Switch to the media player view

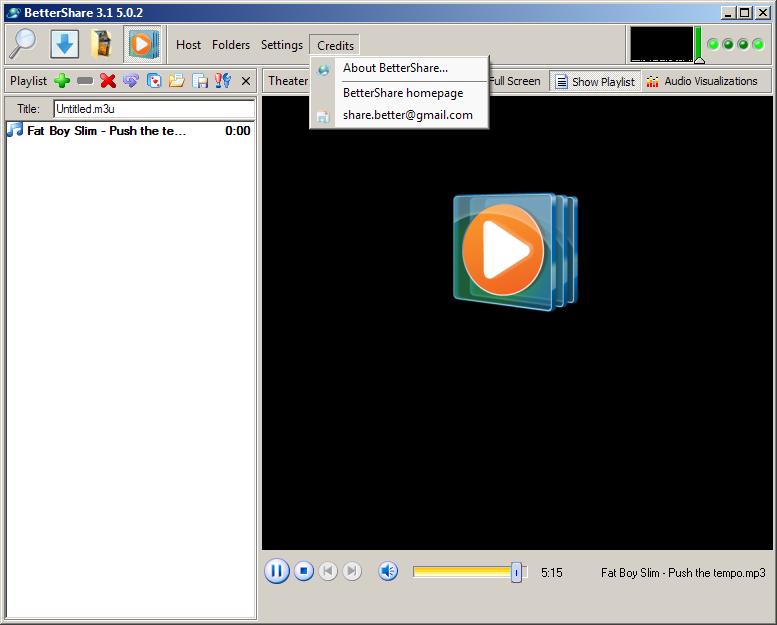coord(142,44)
